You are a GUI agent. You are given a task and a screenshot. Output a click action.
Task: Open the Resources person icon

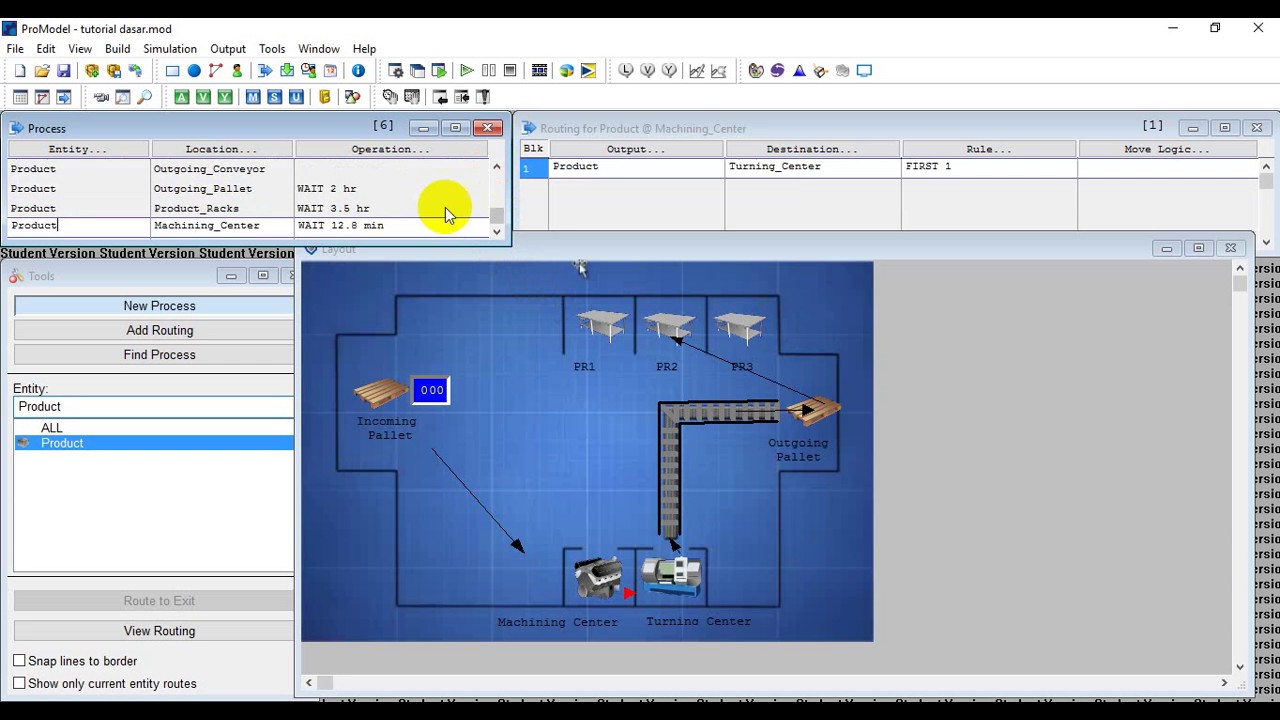237,71
